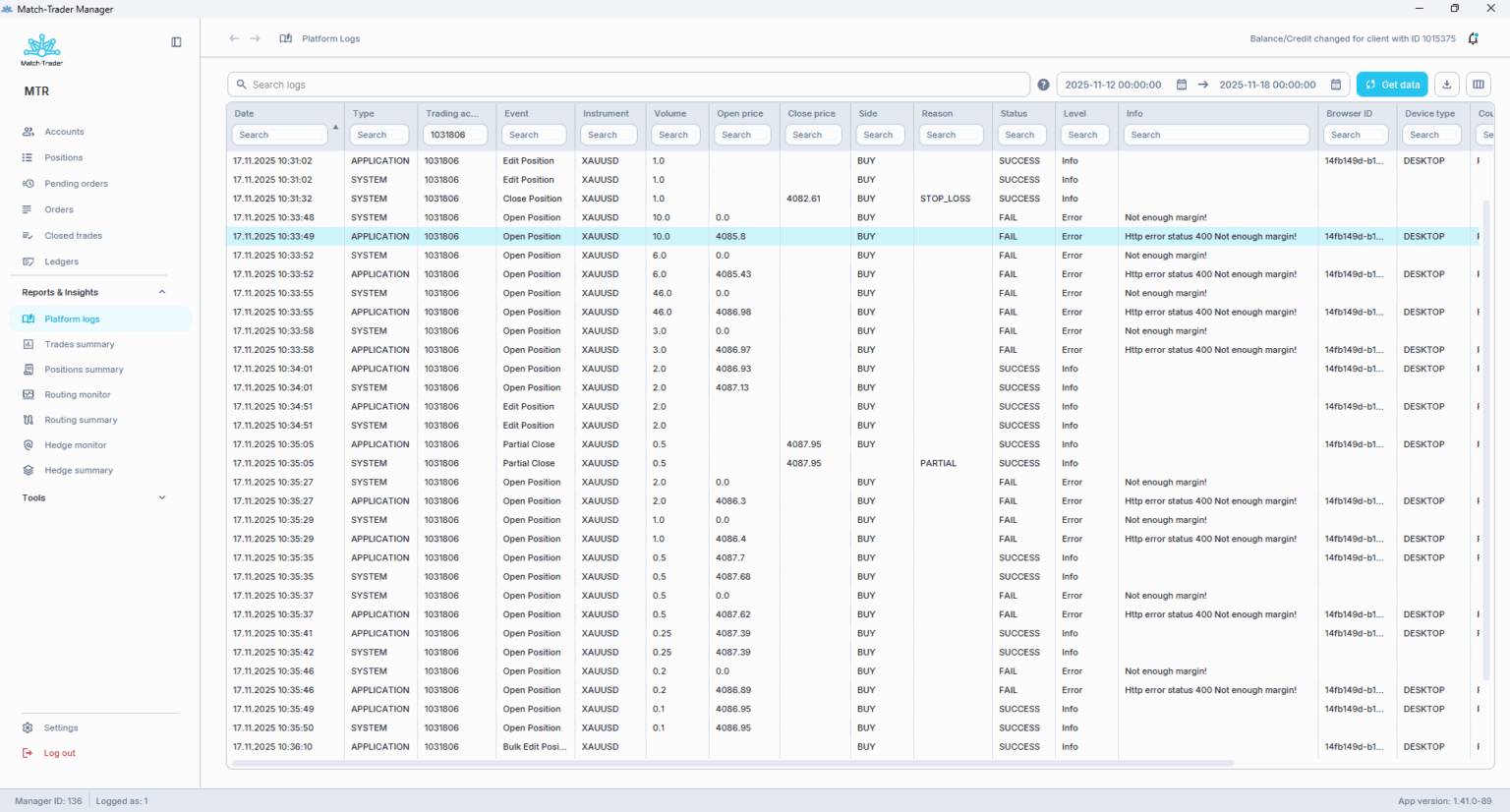1510x812 pixels.
Task: Go forward with the right arrow
Action: [256, 38]
